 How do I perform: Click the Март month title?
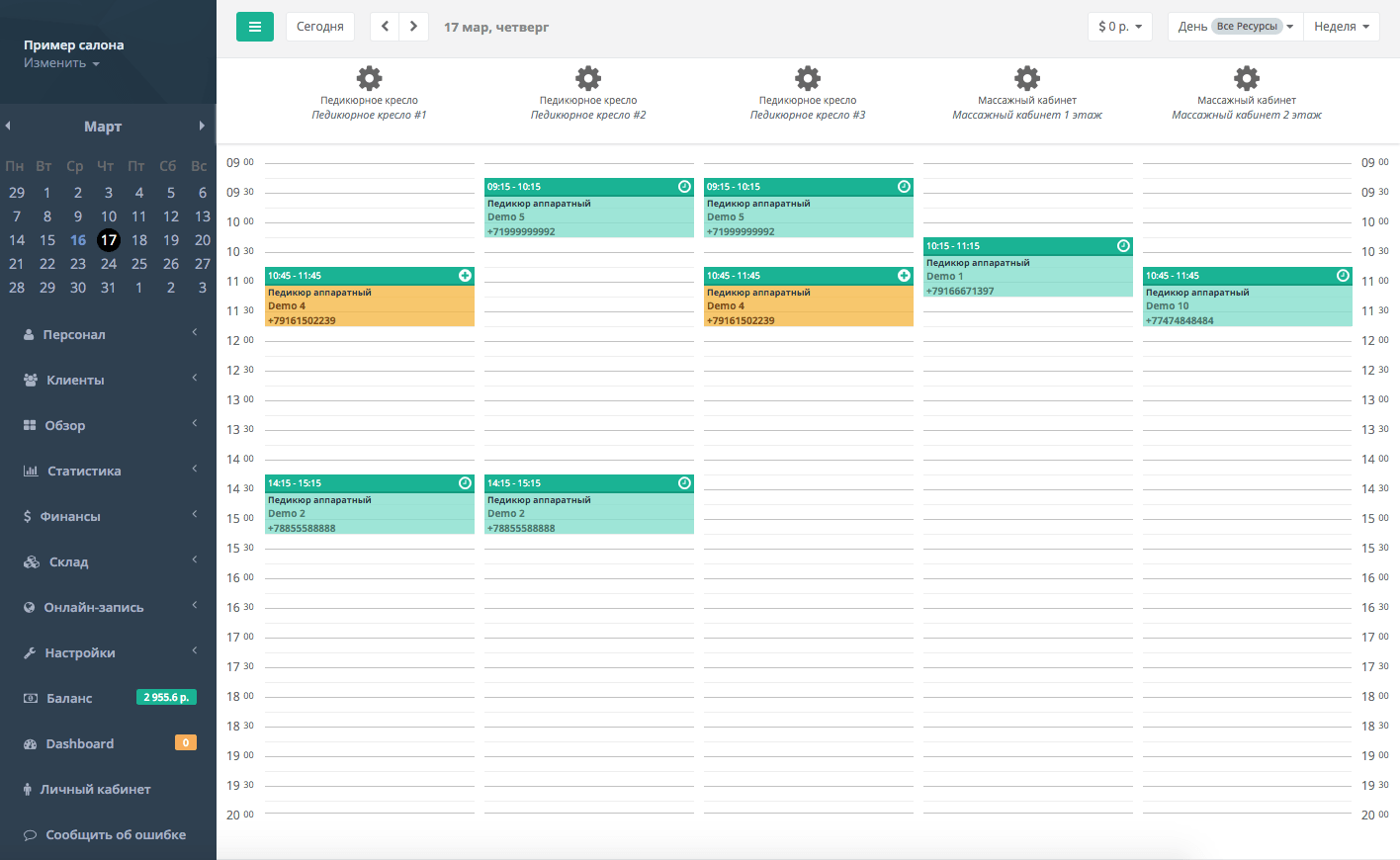coord(103,127)
